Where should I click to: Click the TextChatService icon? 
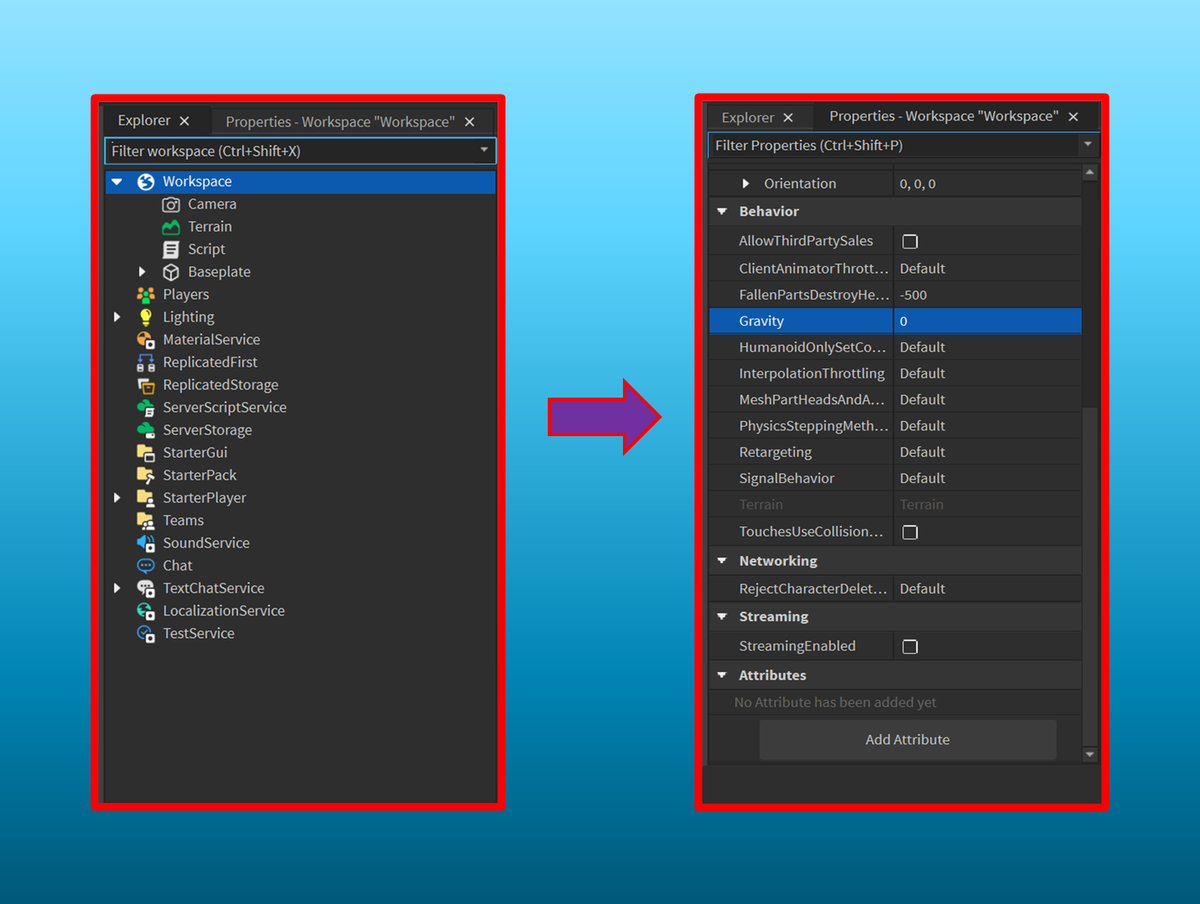146,589
